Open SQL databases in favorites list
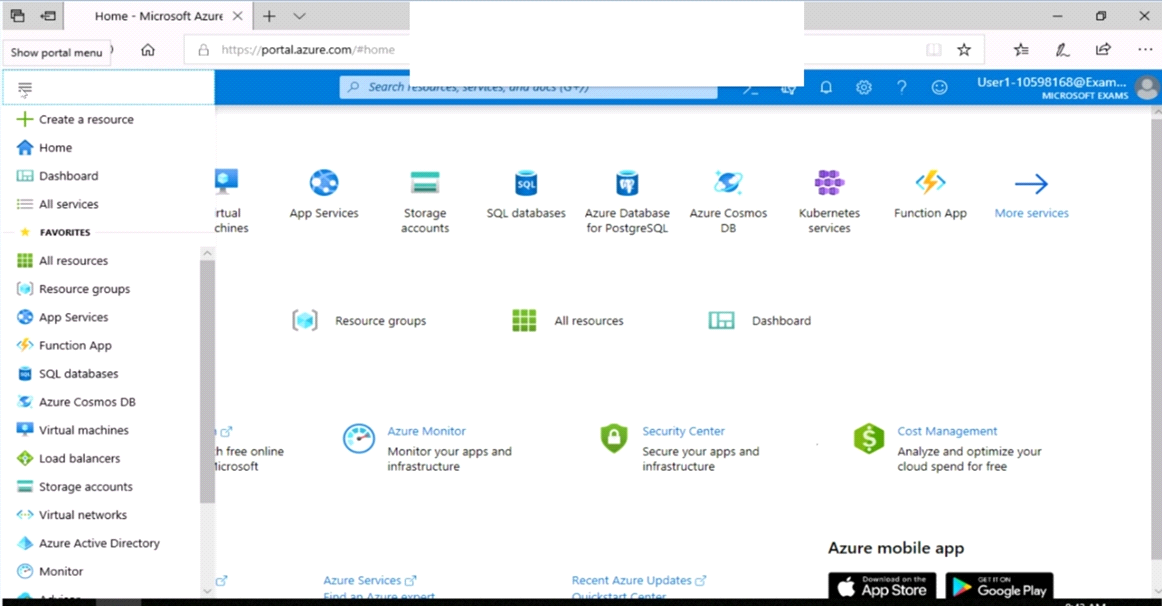This screenshot has width=1162, height=606. coord(79,373)
